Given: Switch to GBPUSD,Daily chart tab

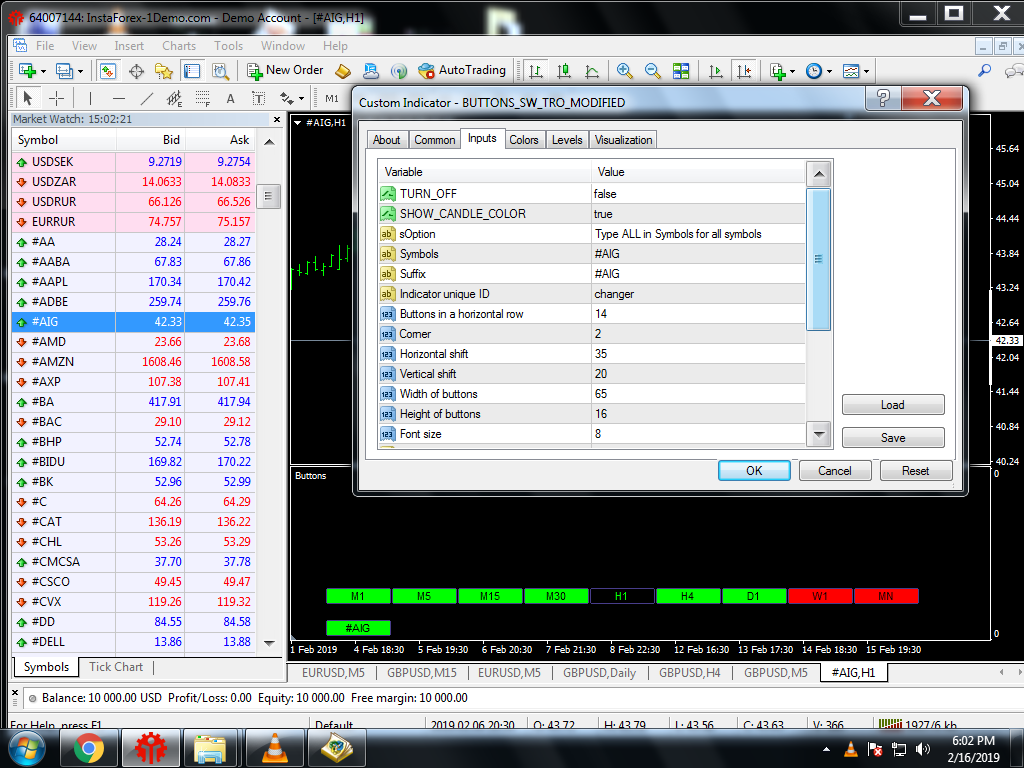Looking at the screenshot, I should click(x=599, y=673).
